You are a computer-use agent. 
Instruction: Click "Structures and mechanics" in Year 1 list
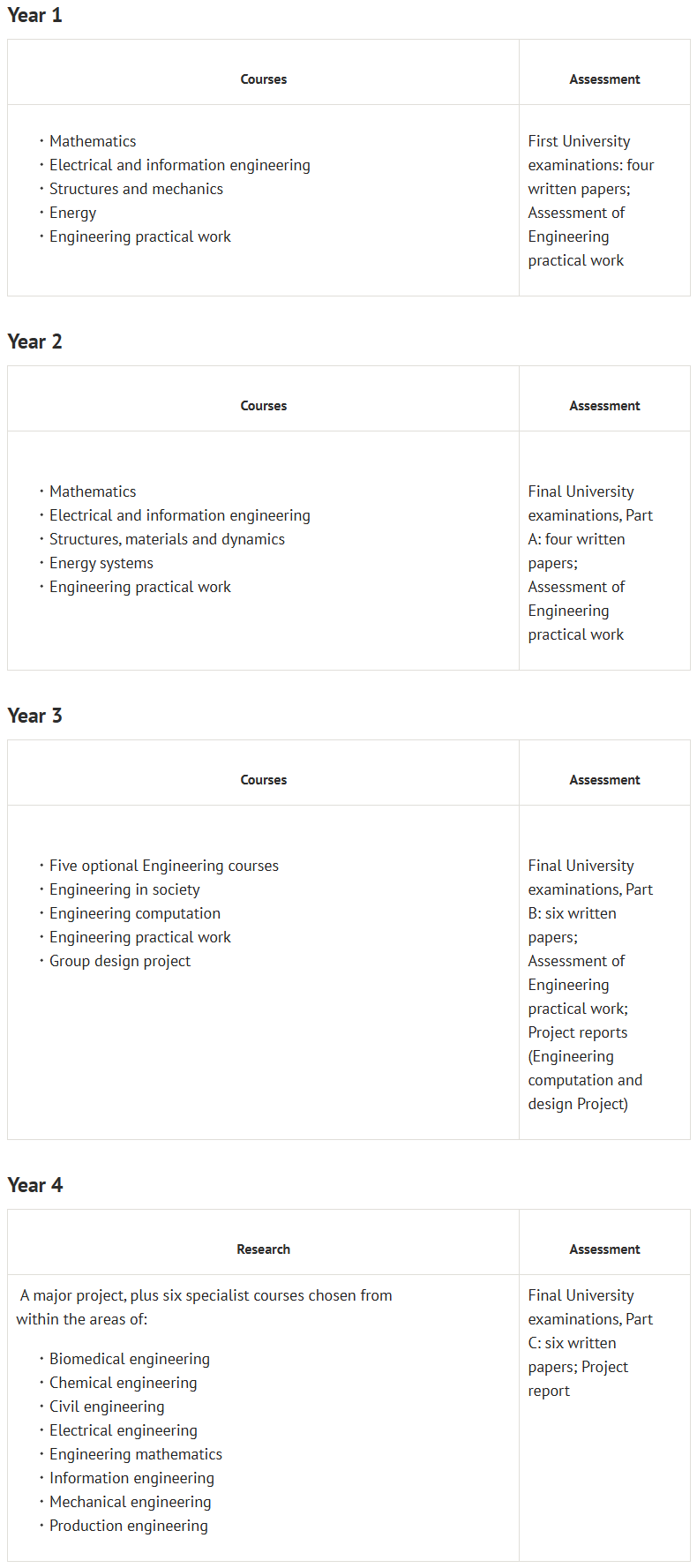point(136,189)
